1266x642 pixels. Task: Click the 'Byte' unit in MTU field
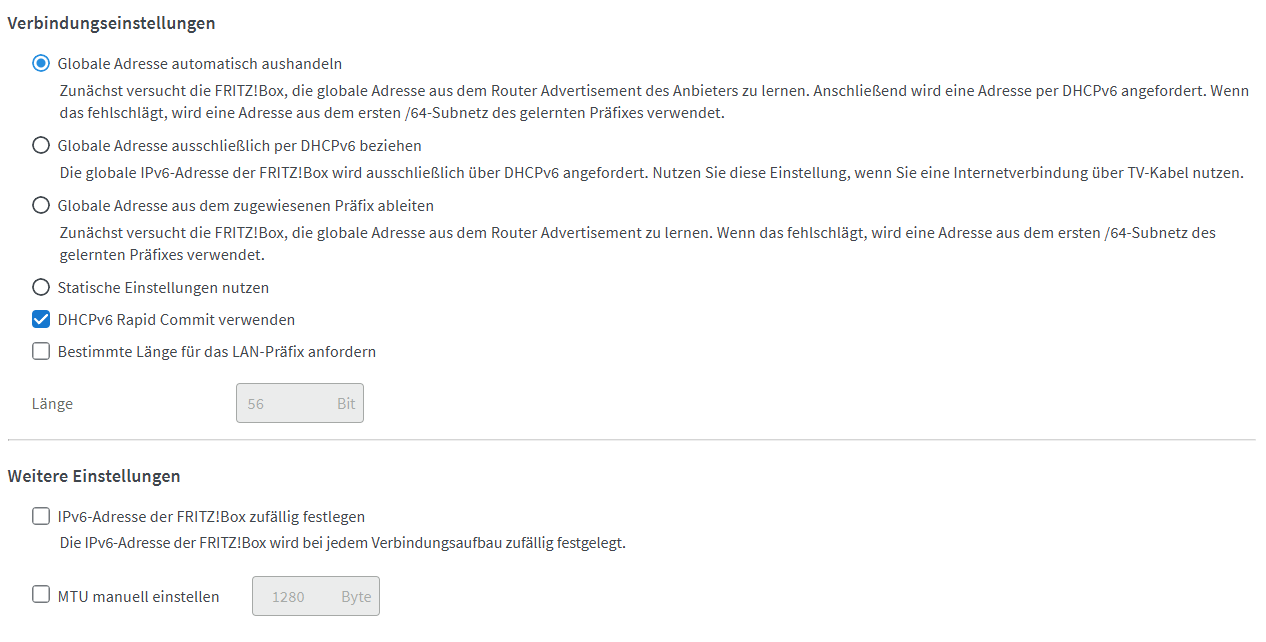tap(356, 597)
